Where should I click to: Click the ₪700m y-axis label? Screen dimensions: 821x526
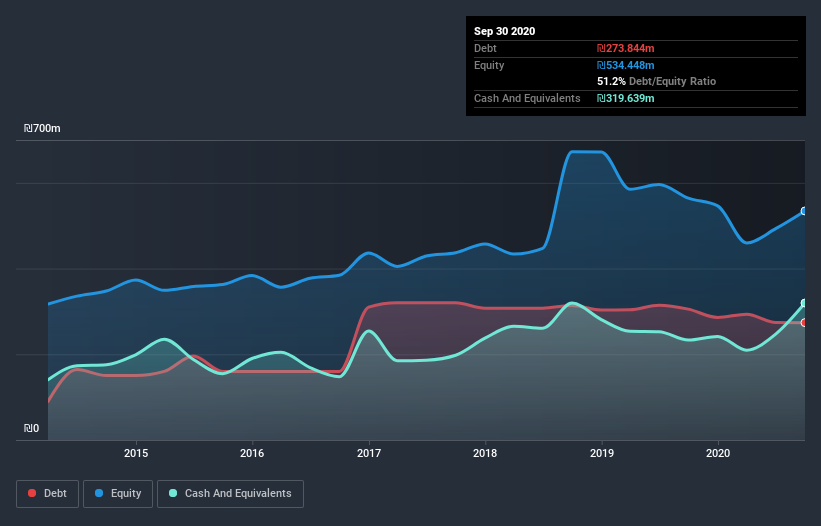tap(42, 128)
